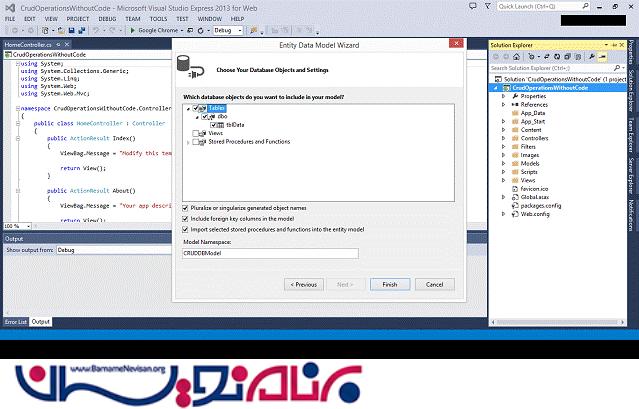
Task: Click the Previous button in wizard
Action: coord(303,284)
